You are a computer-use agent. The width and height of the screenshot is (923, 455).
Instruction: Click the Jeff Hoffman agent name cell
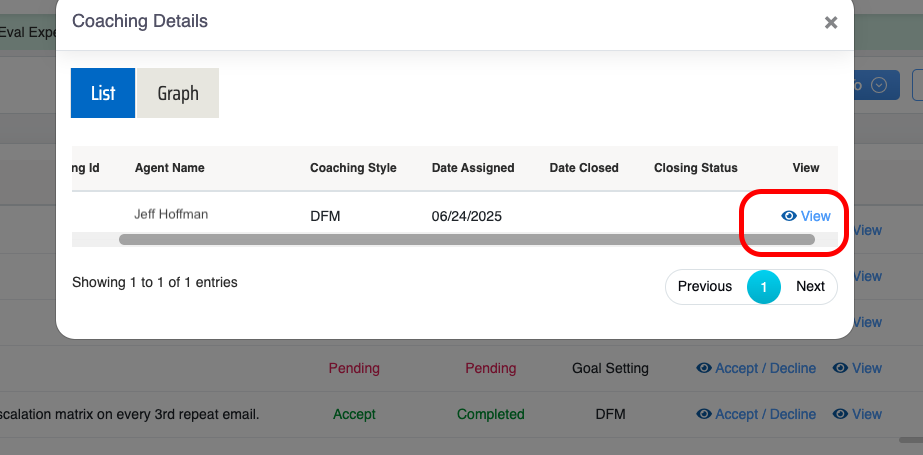pyautogui.click(x=171, y=214)
